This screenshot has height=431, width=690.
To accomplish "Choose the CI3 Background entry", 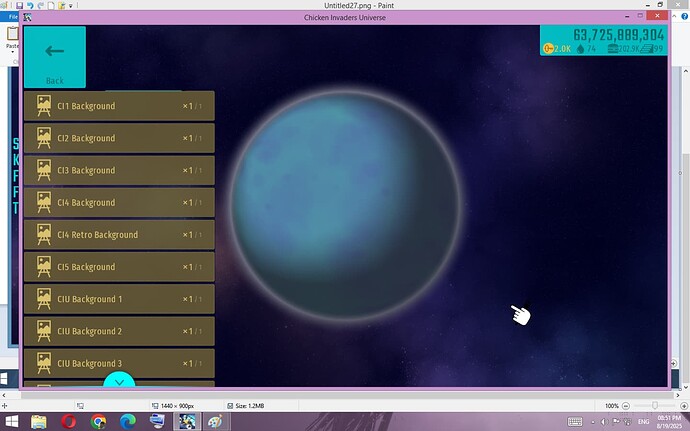I will coord(119,170).
